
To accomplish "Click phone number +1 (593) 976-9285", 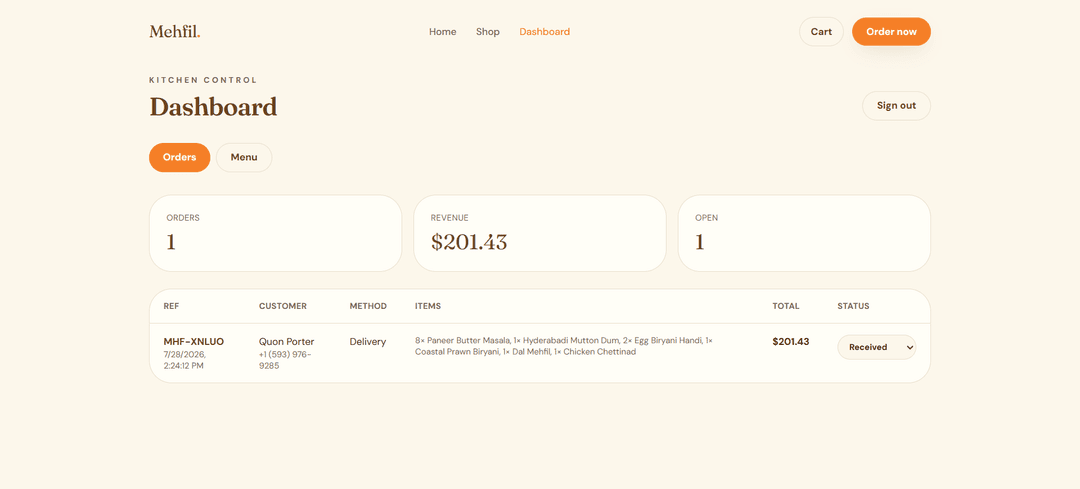I will [285, 360].
